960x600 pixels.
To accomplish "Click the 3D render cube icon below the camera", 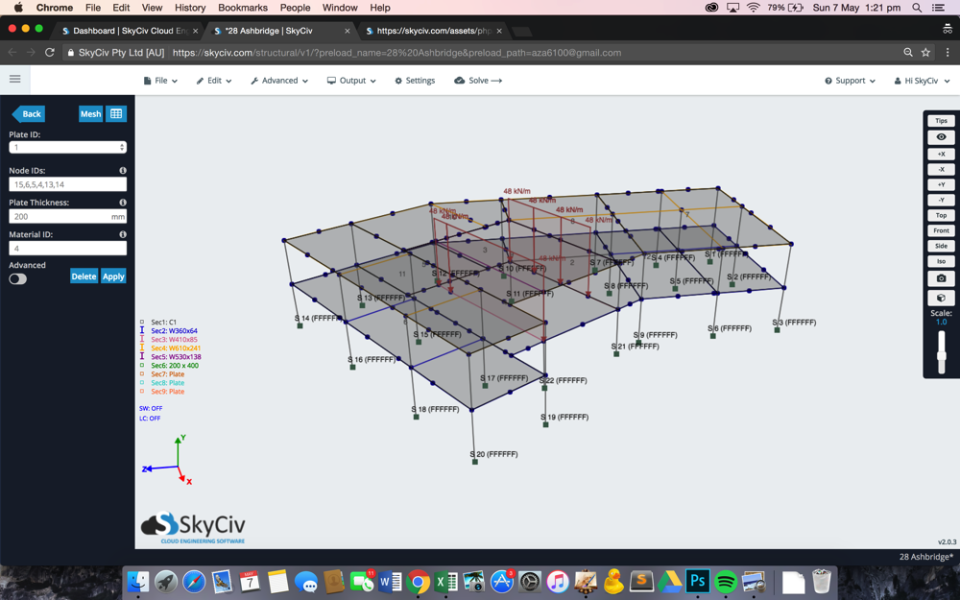I will 940,297.
